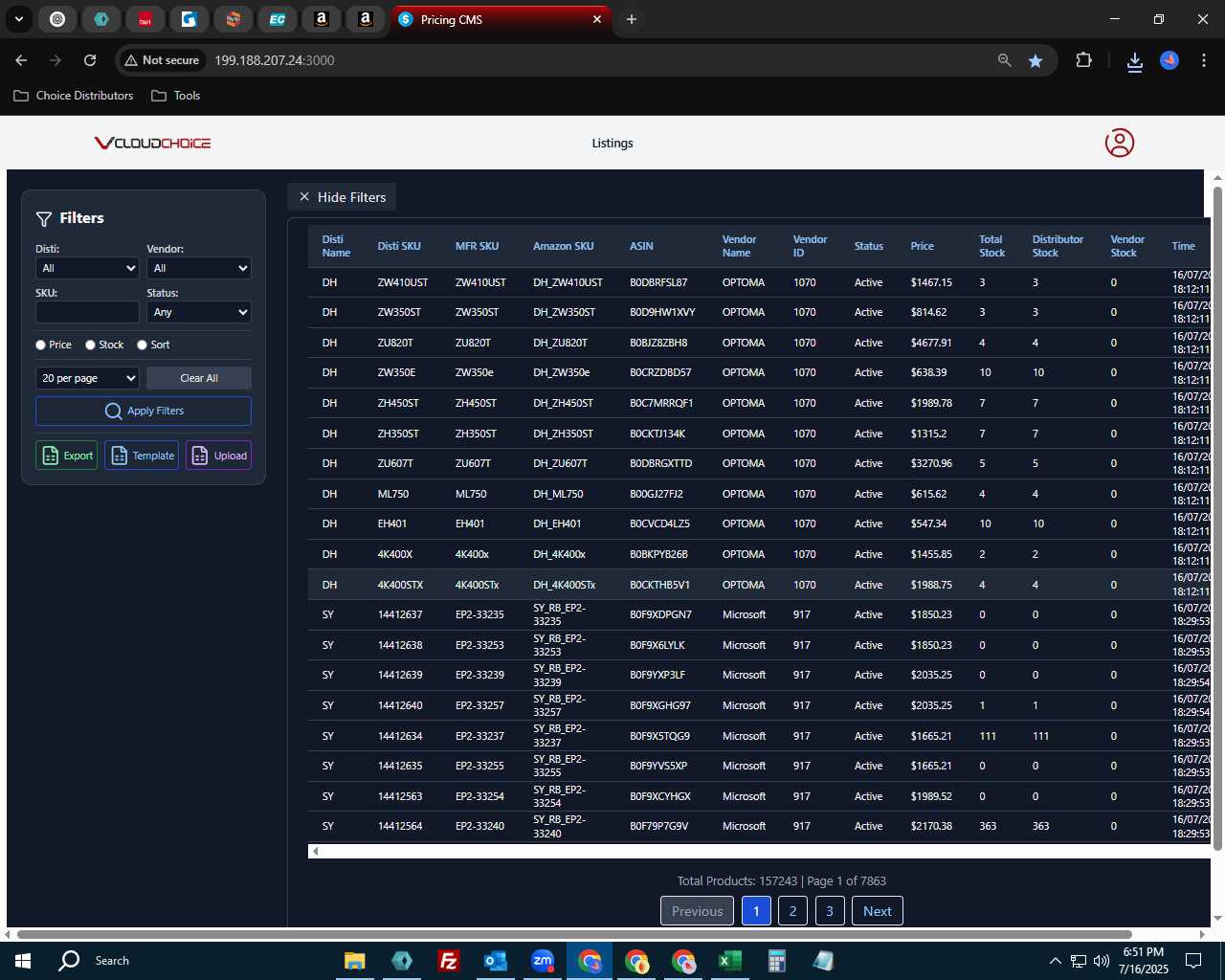Viewport: 1225px width, 980px height.
Task: Click the volume tray icon
Action: click(1102, 961)
